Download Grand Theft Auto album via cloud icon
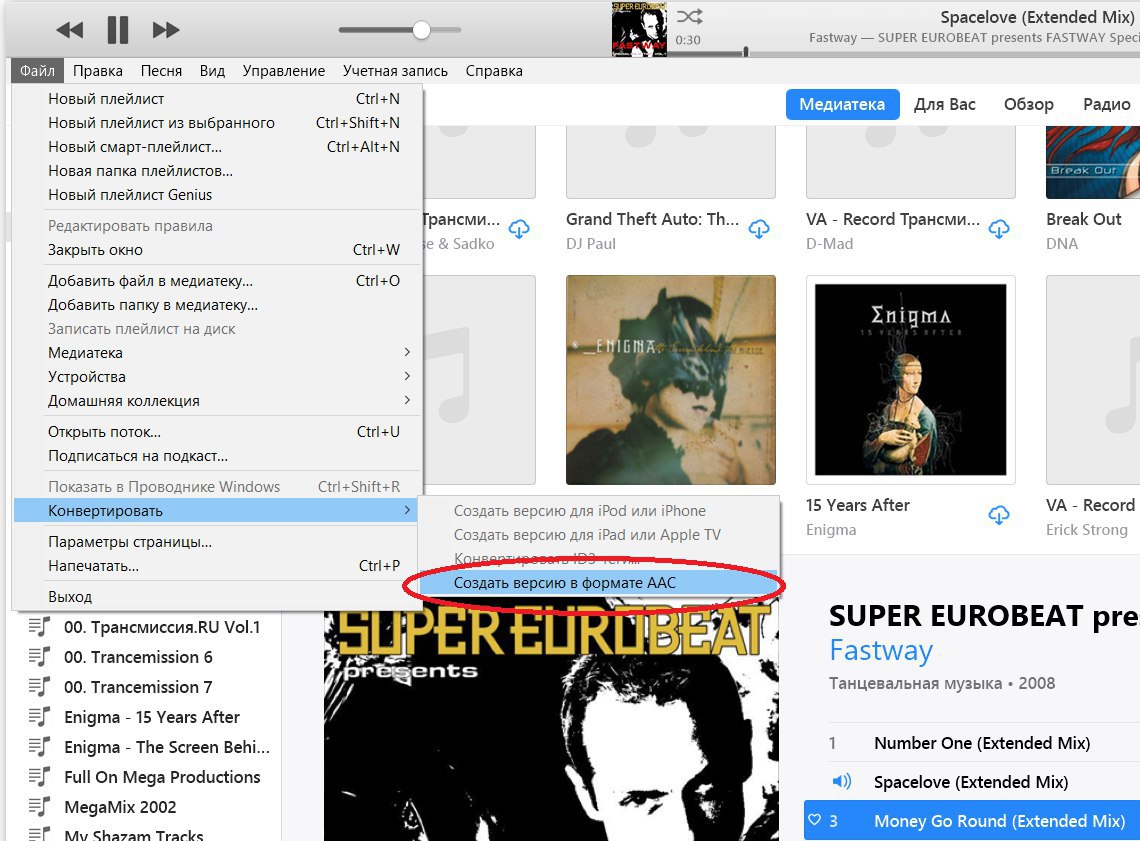Viewport: 1140px width, 841px height. point(759,229)
